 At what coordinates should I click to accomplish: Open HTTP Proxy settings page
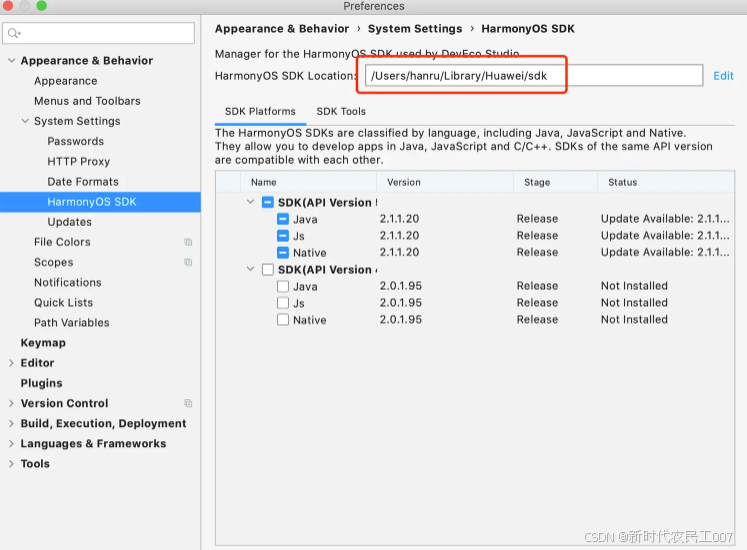79,162
